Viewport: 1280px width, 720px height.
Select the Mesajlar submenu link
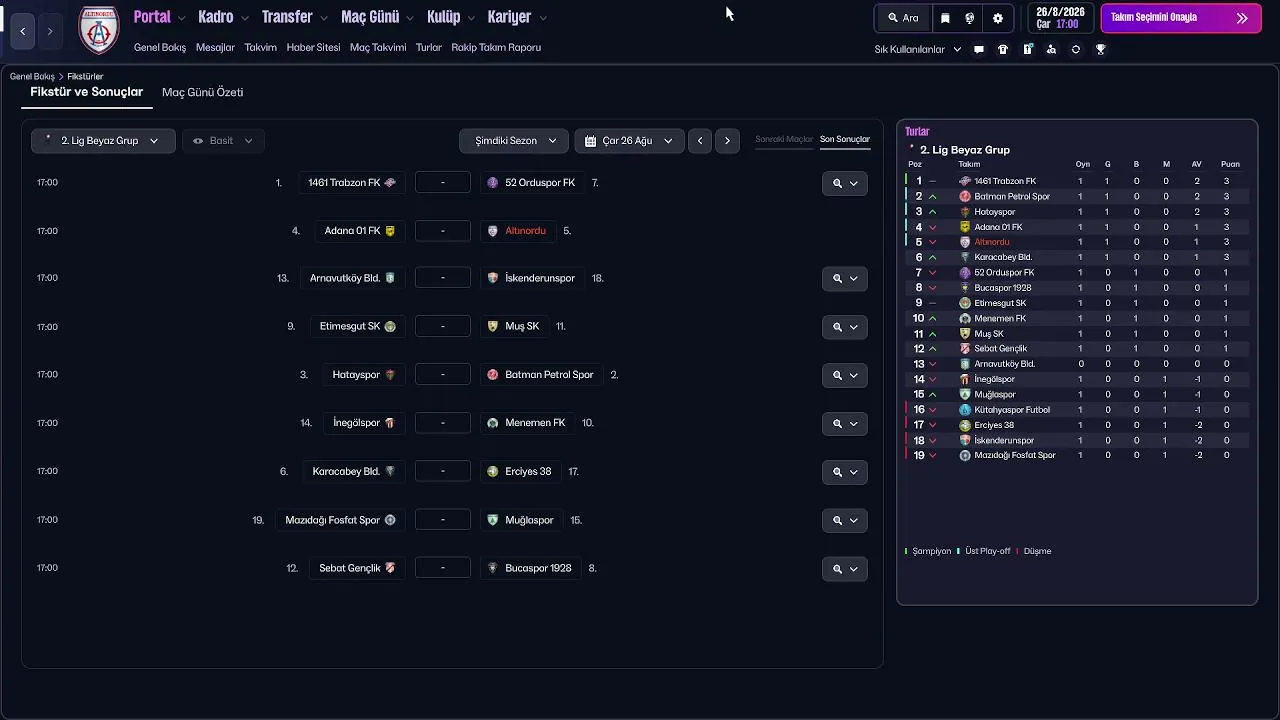pyautogui.click(x=215, y=47)
